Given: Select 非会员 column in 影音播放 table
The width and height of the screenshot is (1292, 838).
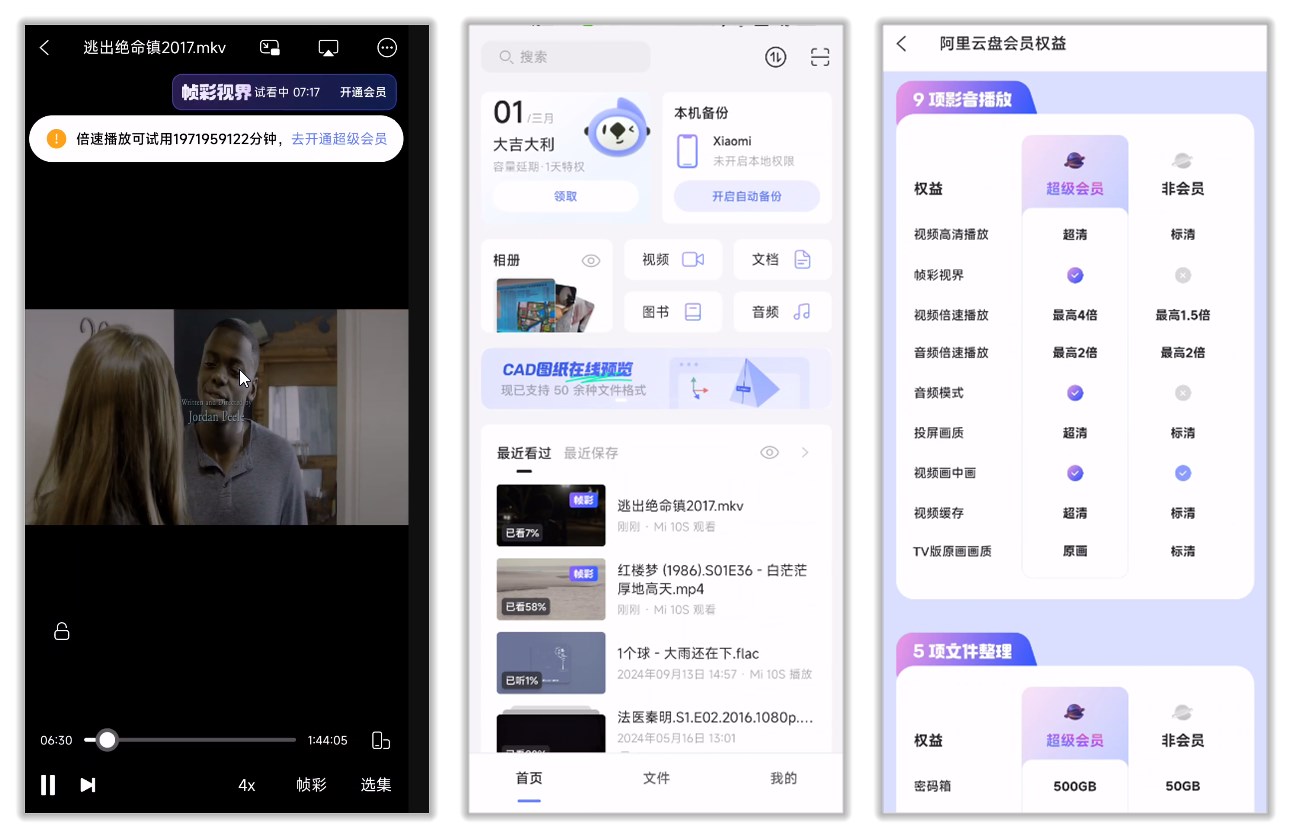Looking at the screenshot, I should [x=1183, y=175].
